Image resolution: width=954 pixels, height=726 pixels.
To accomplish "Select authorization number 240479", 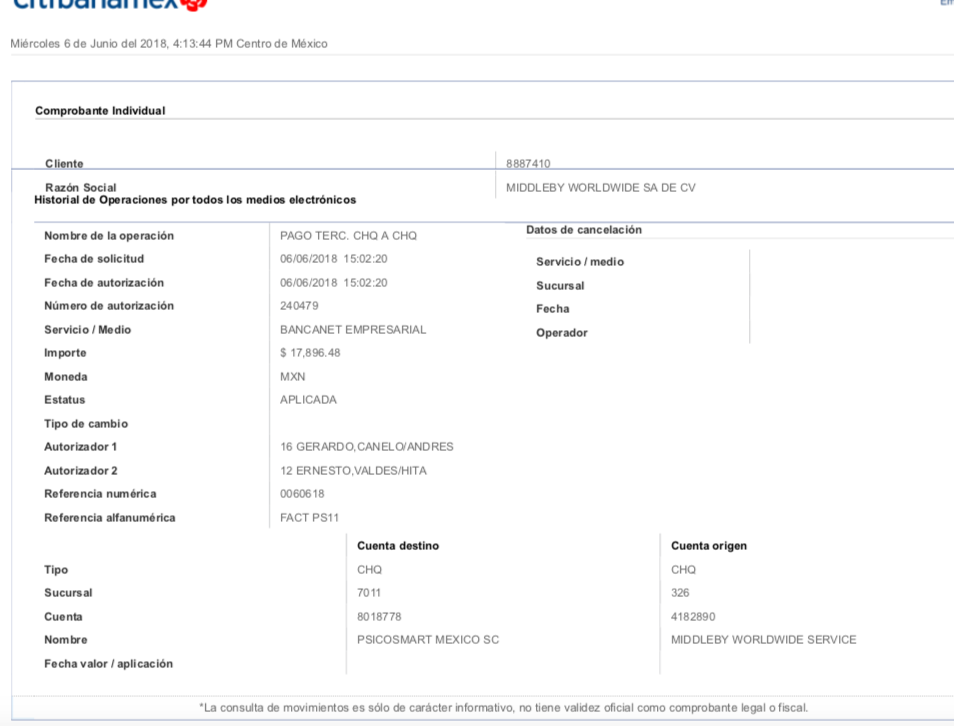I will coord(299,306).
